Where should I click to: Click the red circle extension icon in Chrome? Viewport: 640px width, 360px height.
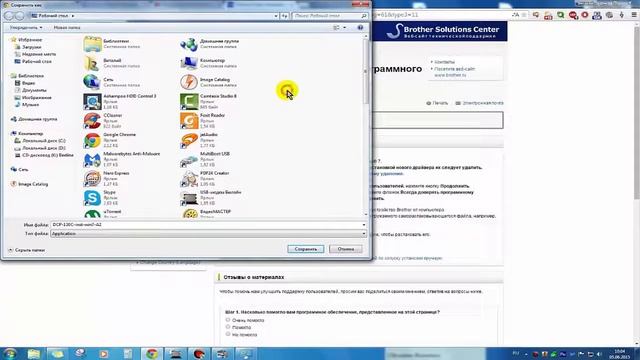(585, 15)
